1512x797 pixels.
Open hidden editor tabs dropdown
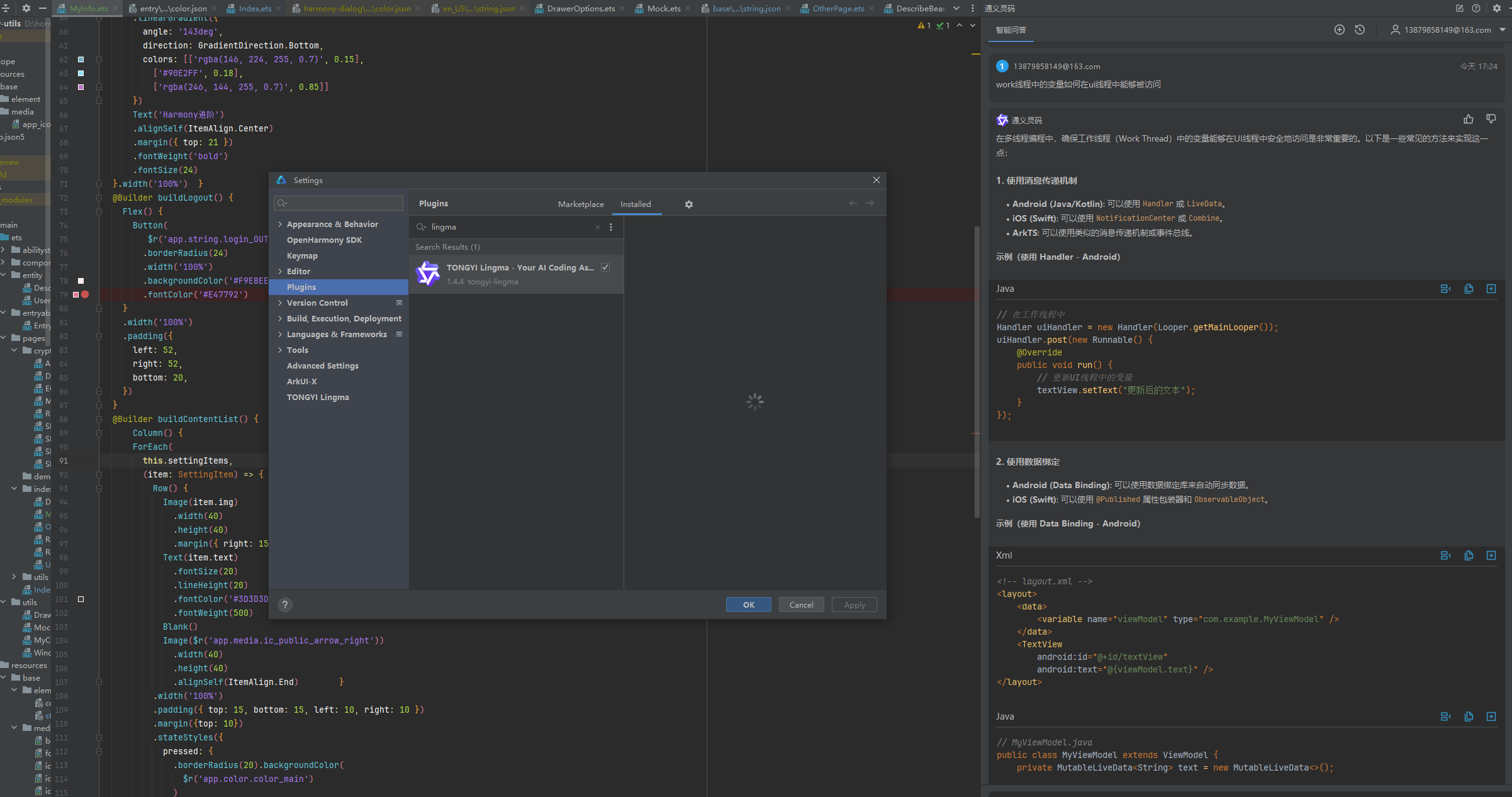[x=956, y=8]
